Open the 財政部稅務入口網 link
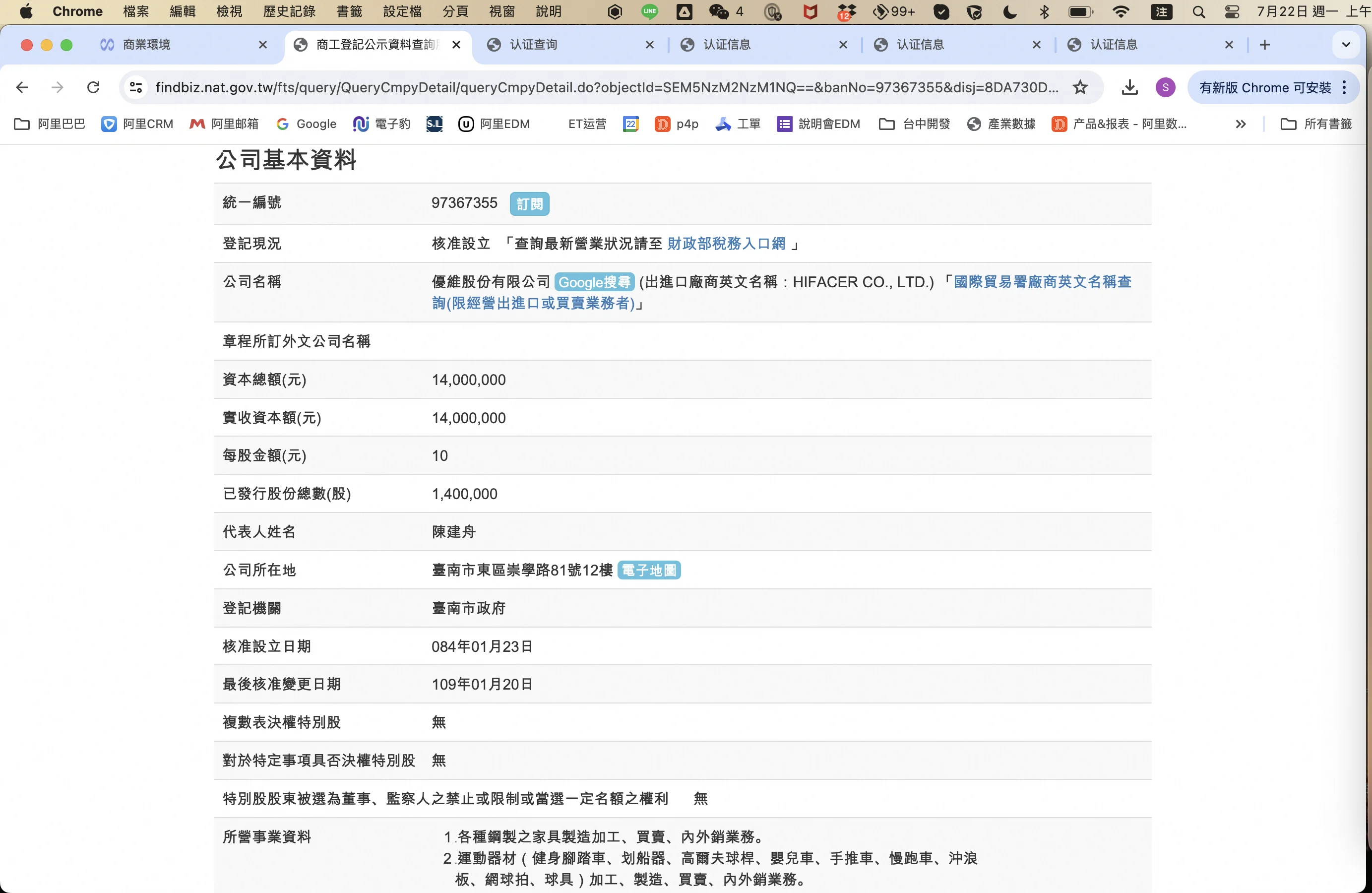Screen dimensions: 1372x893 pos(726,243)
